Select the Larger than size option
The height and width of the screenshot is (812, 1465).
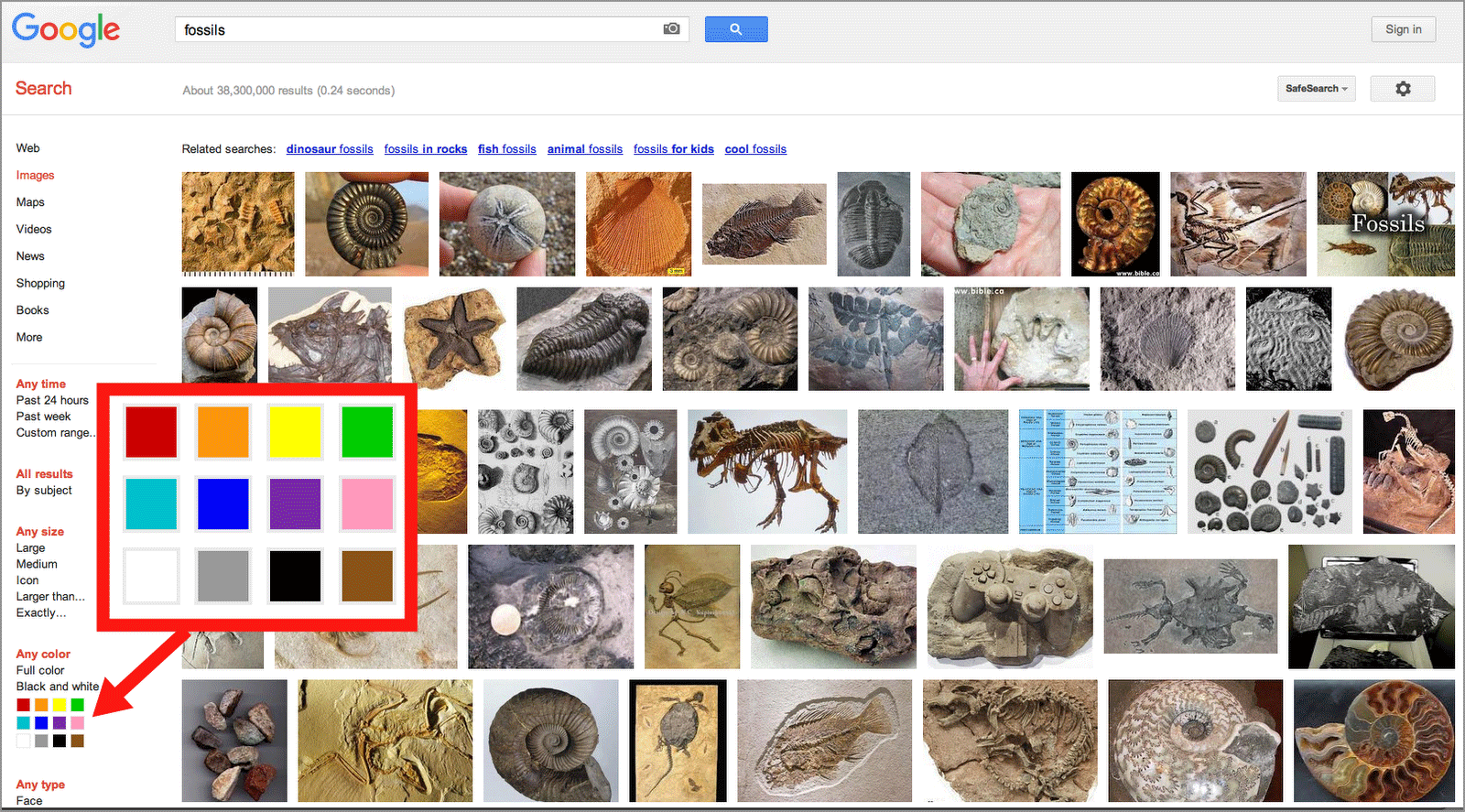pyautogui.click(x=50, y=597)
